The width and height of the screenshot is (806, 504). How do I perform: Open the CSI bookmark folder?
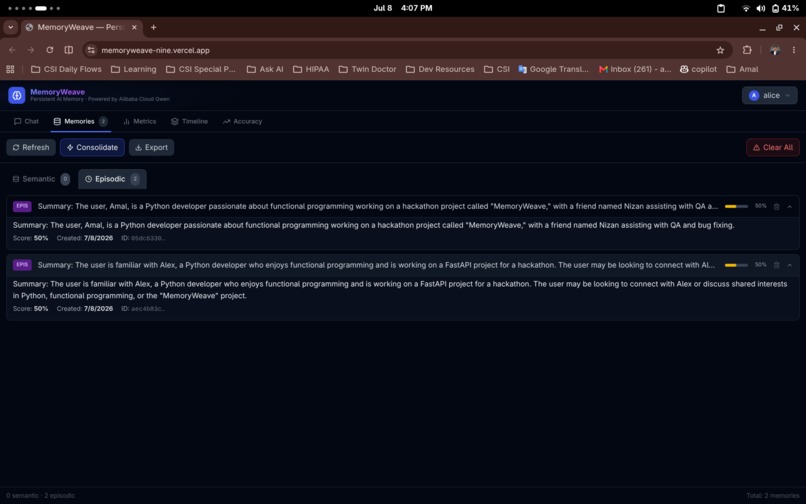[x=497, y=69]
